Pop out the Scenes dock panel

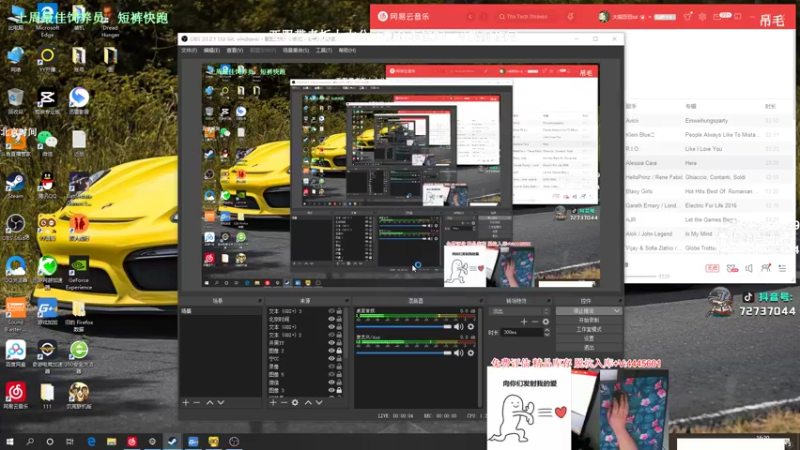point(259,301)
